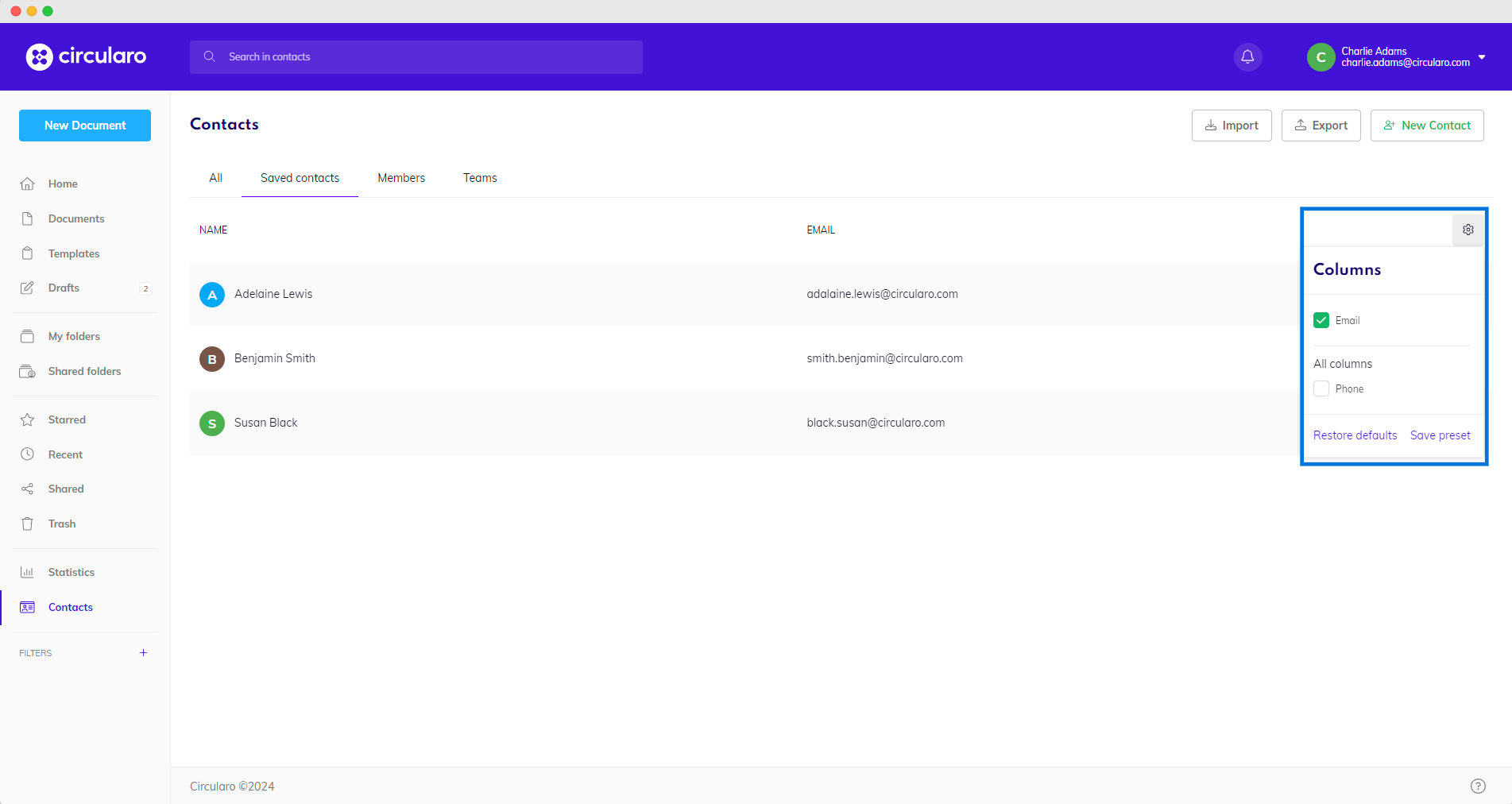Click the Restore defaults link
The width and height of the screenshot is (1512, 804).
point(1355,435)
